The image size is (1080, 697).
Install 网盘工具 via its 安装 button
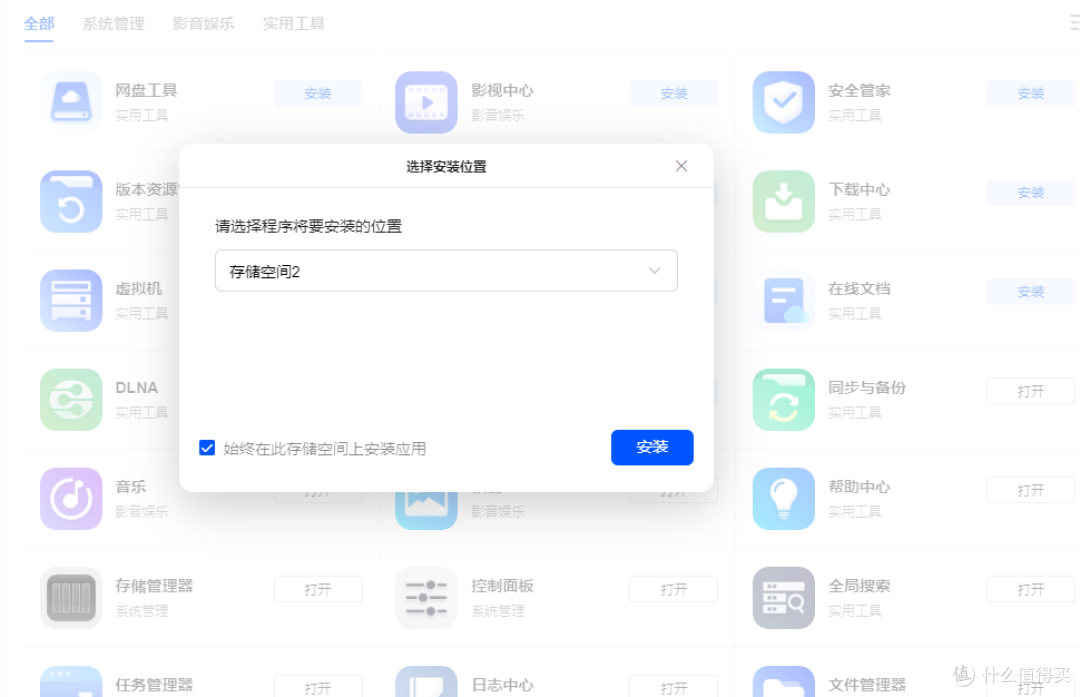(318, 93)
